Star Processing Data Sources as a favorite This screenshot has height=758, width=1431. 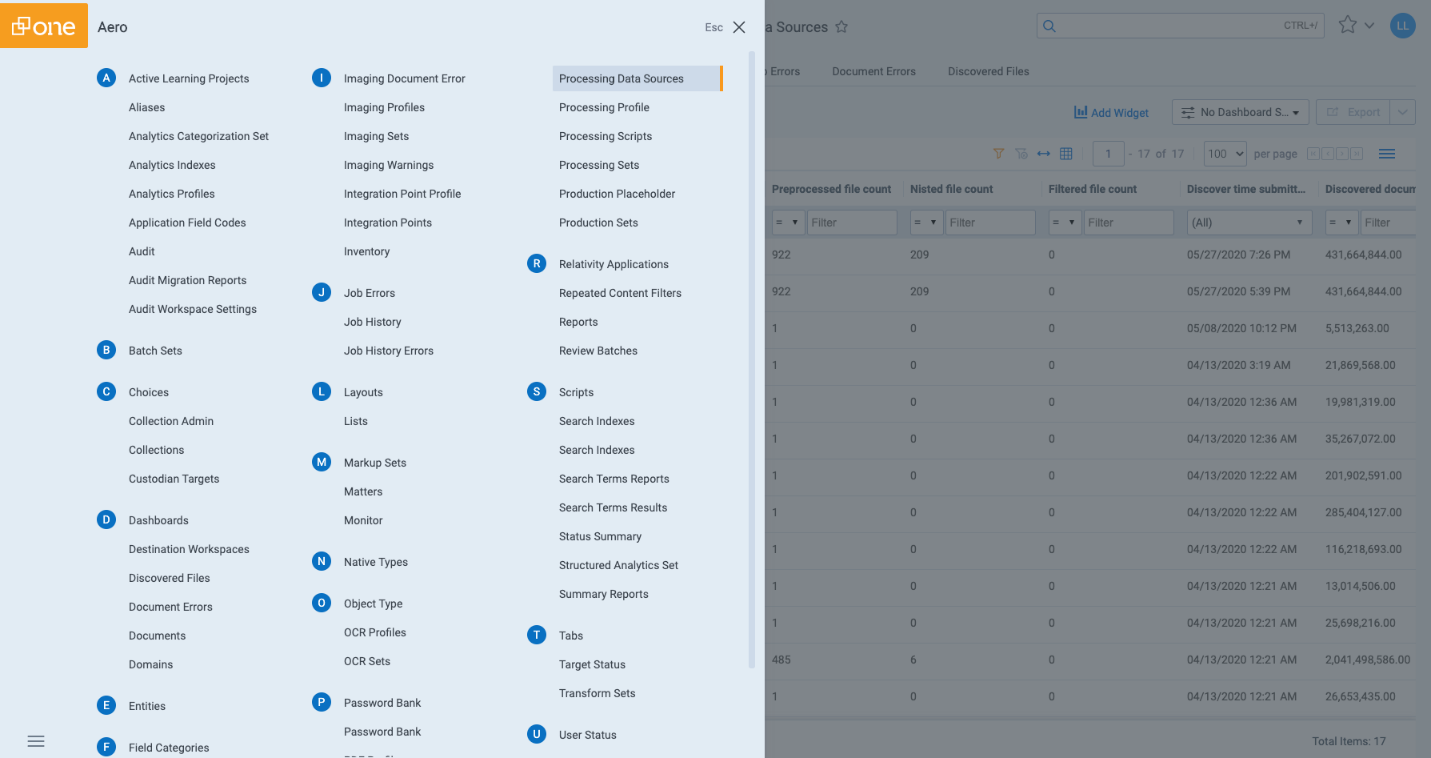841,27
